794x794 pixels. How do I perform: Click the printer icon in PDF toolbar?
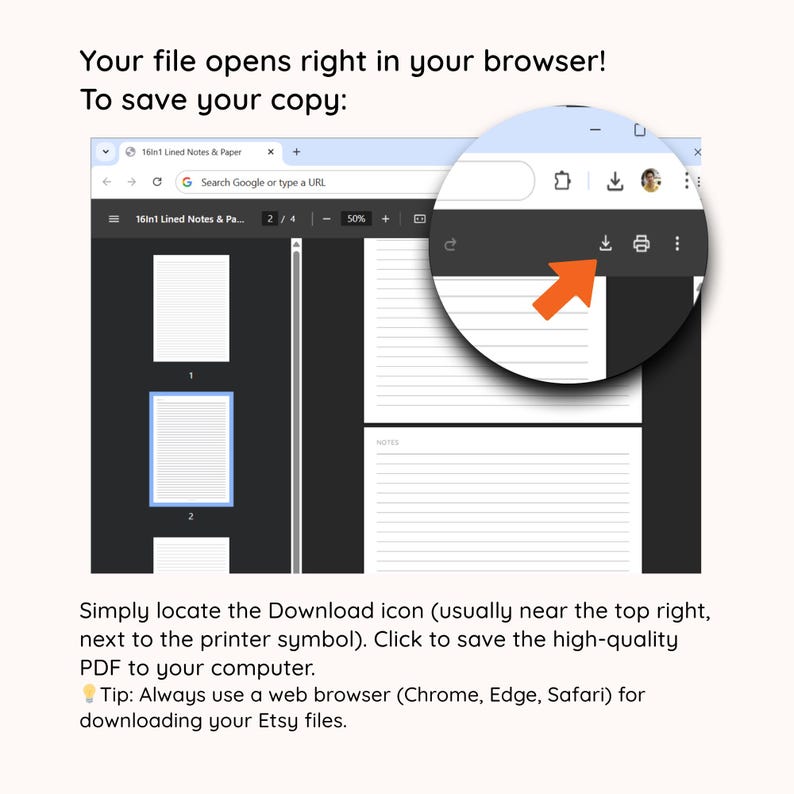coord(641,244)
